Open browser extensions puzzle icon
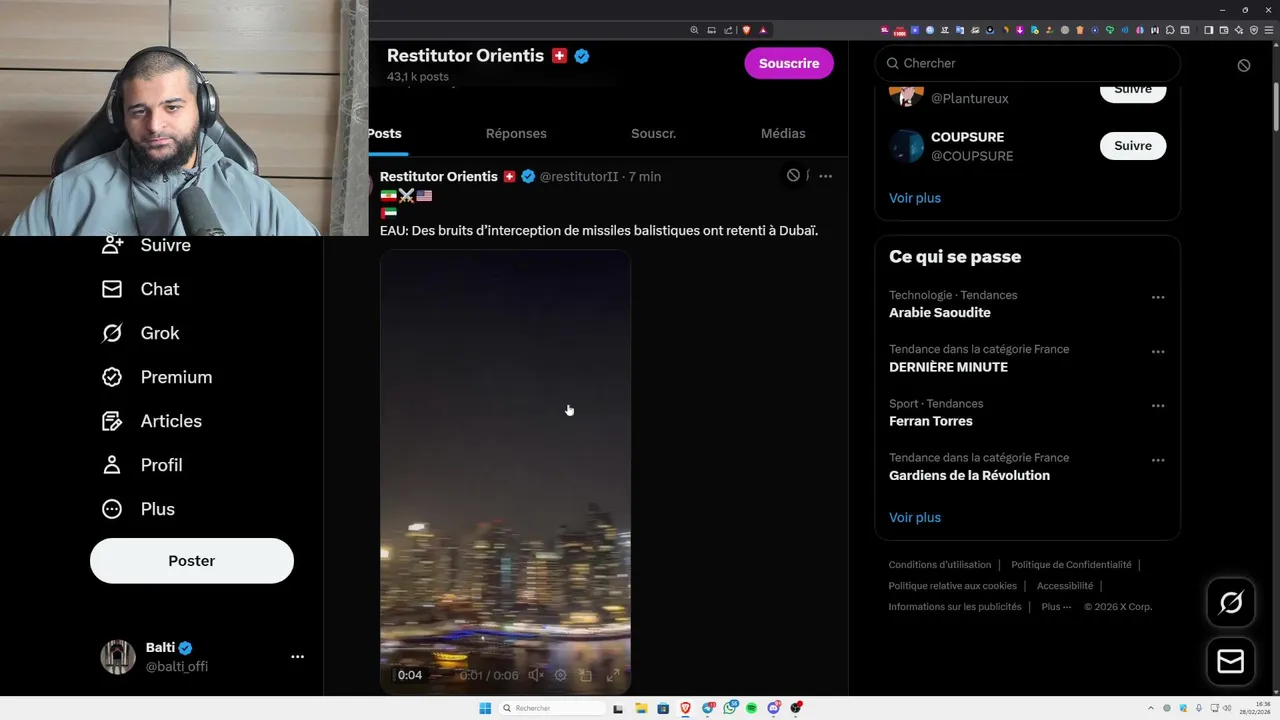The height and width of the screenshot is (720, 1280). click(x=1170, y=30)
